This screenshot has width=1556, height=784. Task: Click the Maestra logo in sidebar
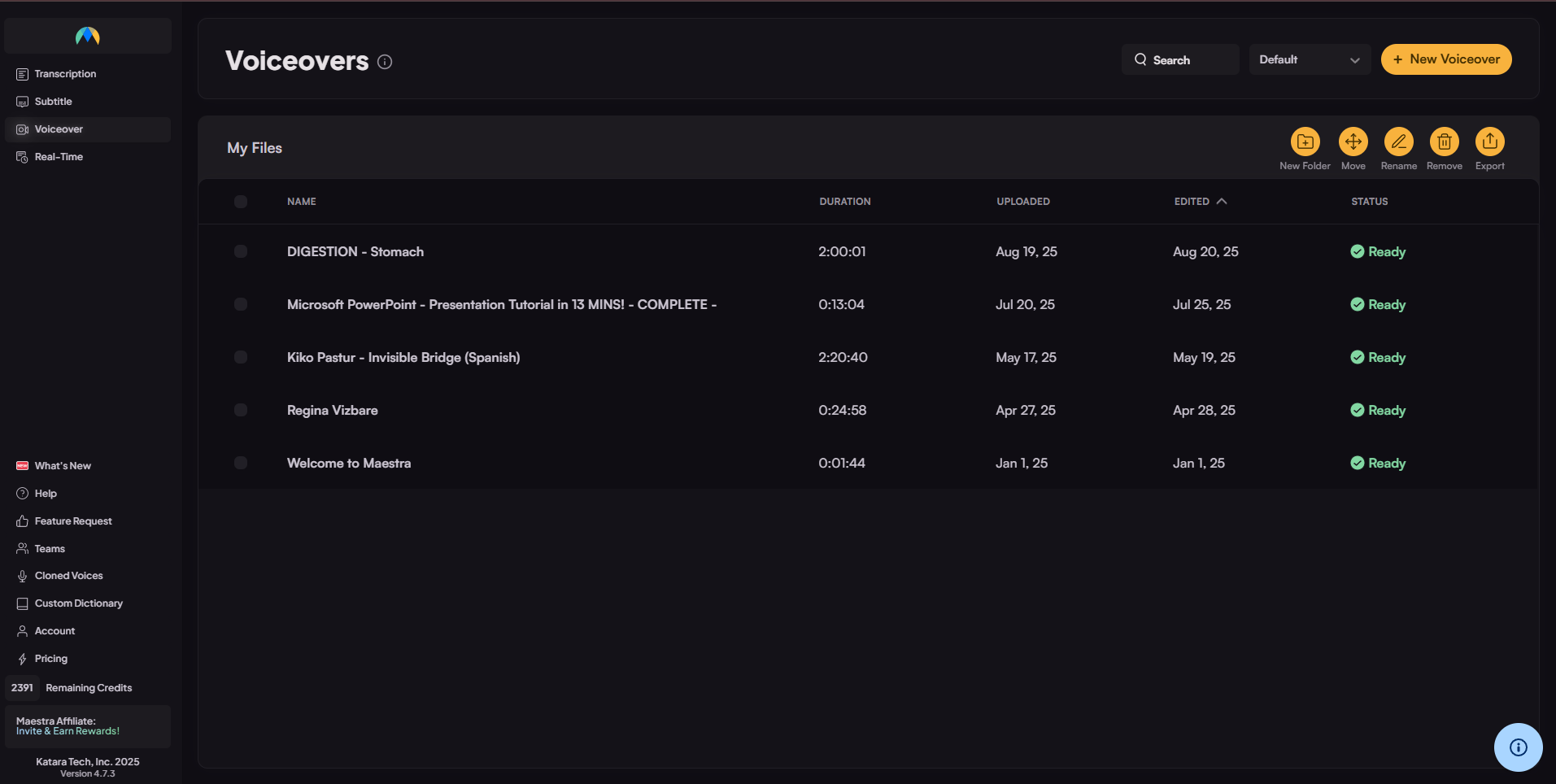88,36
